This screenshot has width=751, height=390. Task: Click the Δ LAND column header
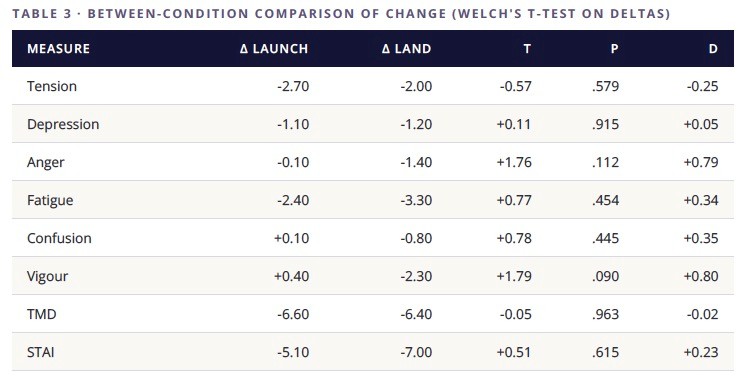pos(407,49)
